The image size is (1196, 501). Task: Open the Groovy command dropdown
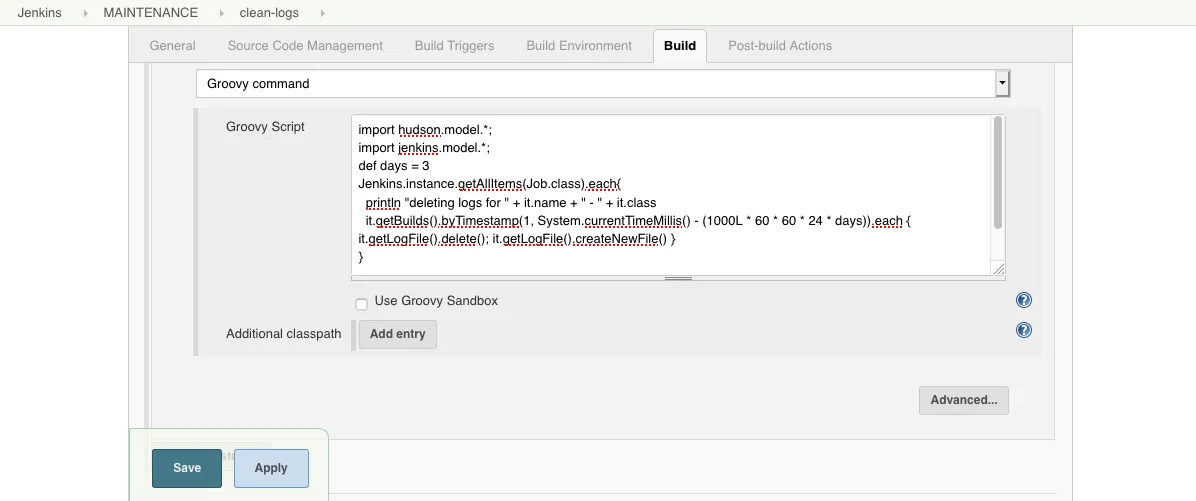click(1002, 84)
